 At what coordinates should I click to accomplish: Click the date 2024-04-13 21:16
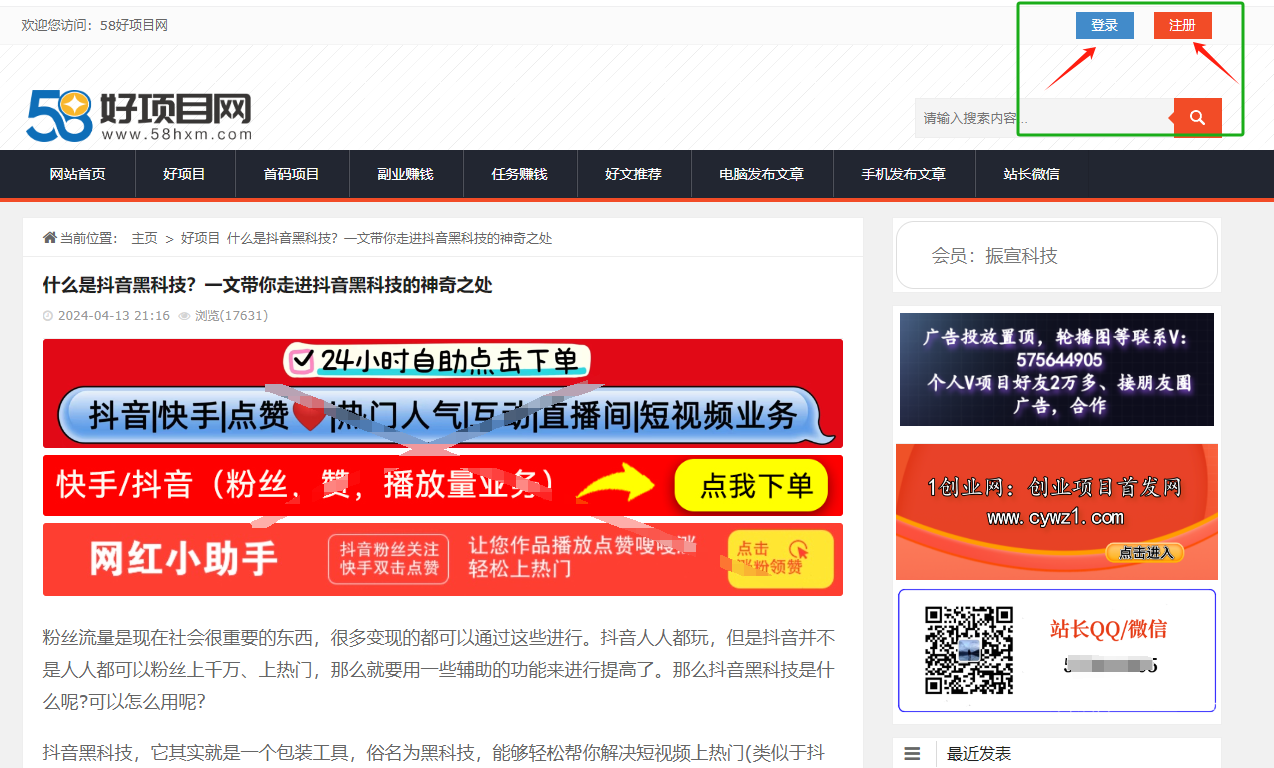[114, 316]
